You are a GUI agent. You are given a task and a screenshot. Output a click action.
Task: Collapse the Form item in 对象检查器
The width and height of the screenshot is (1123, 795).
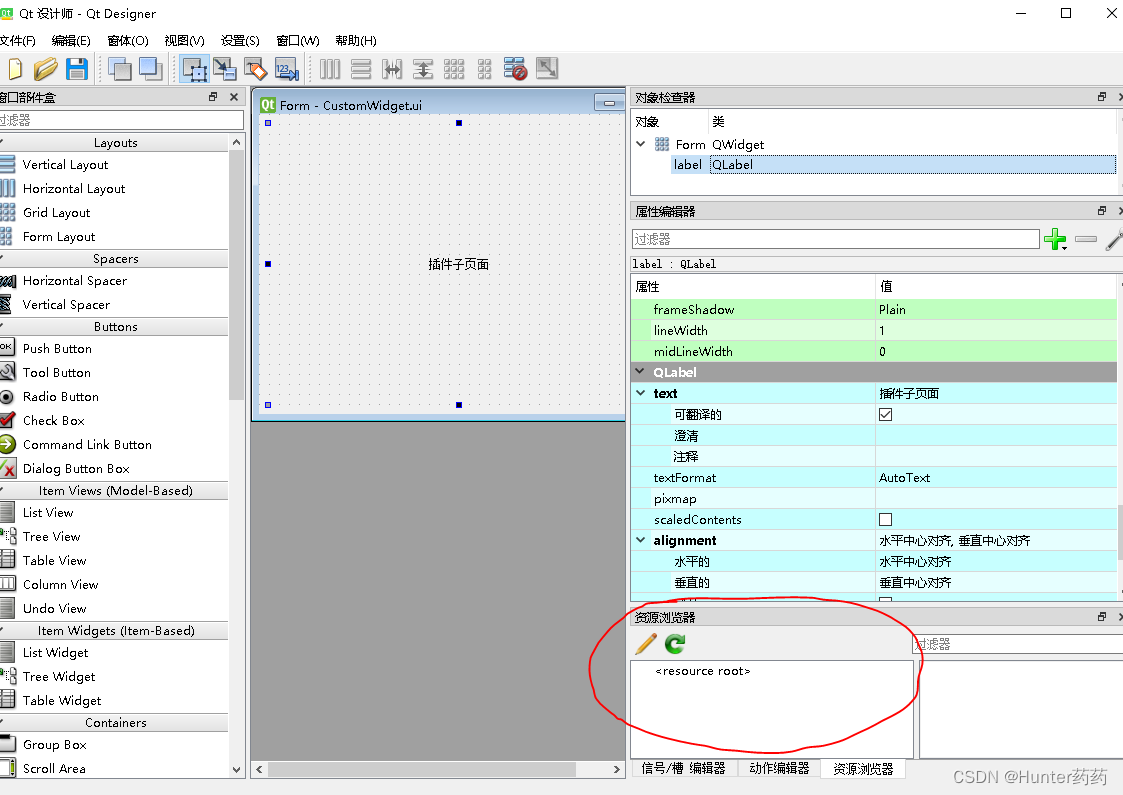(640, 143)
